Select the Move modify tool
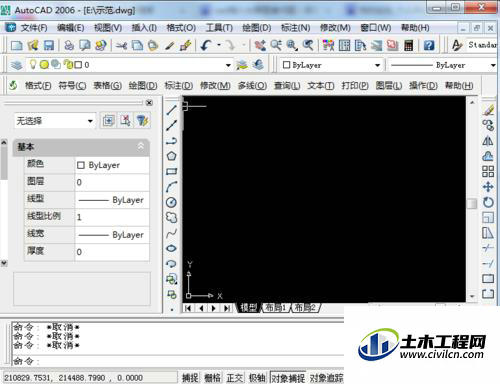Screen dimensions: 500x384 tap(488, 187)
